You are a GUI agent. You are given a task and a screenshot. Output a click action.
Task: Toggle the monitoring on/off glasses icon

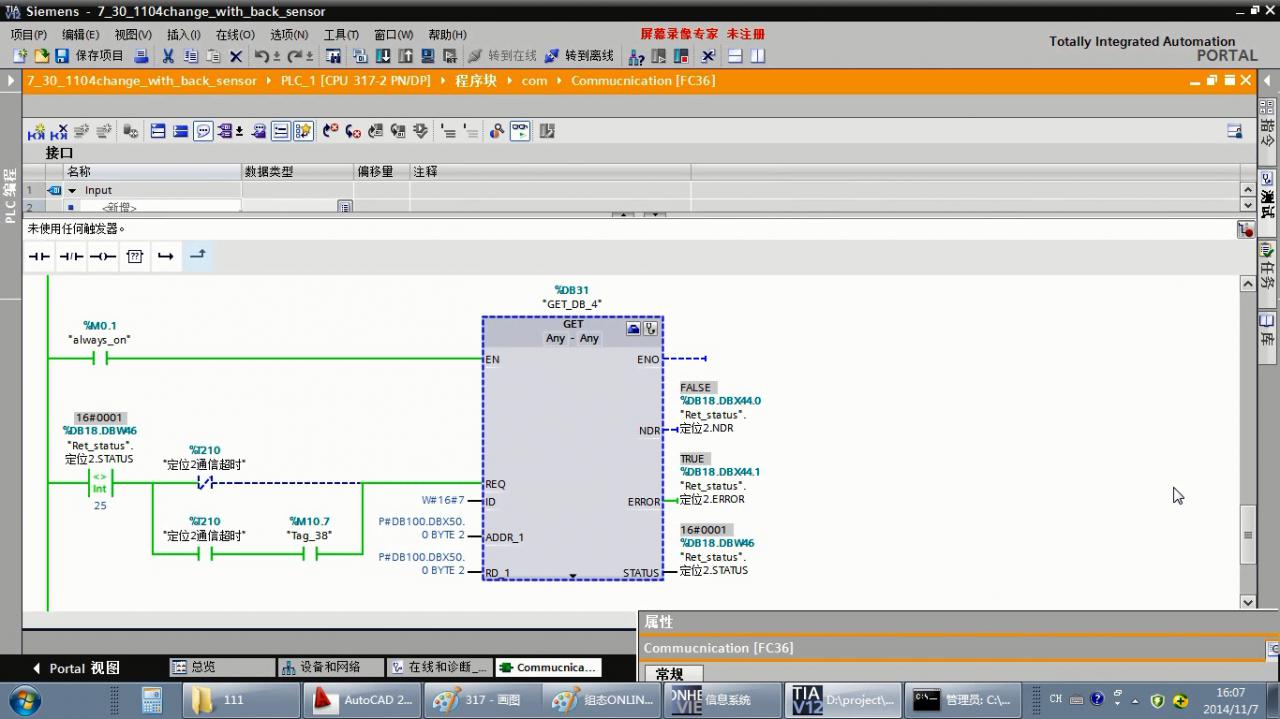pyautogui.click(x=520, y=131)
